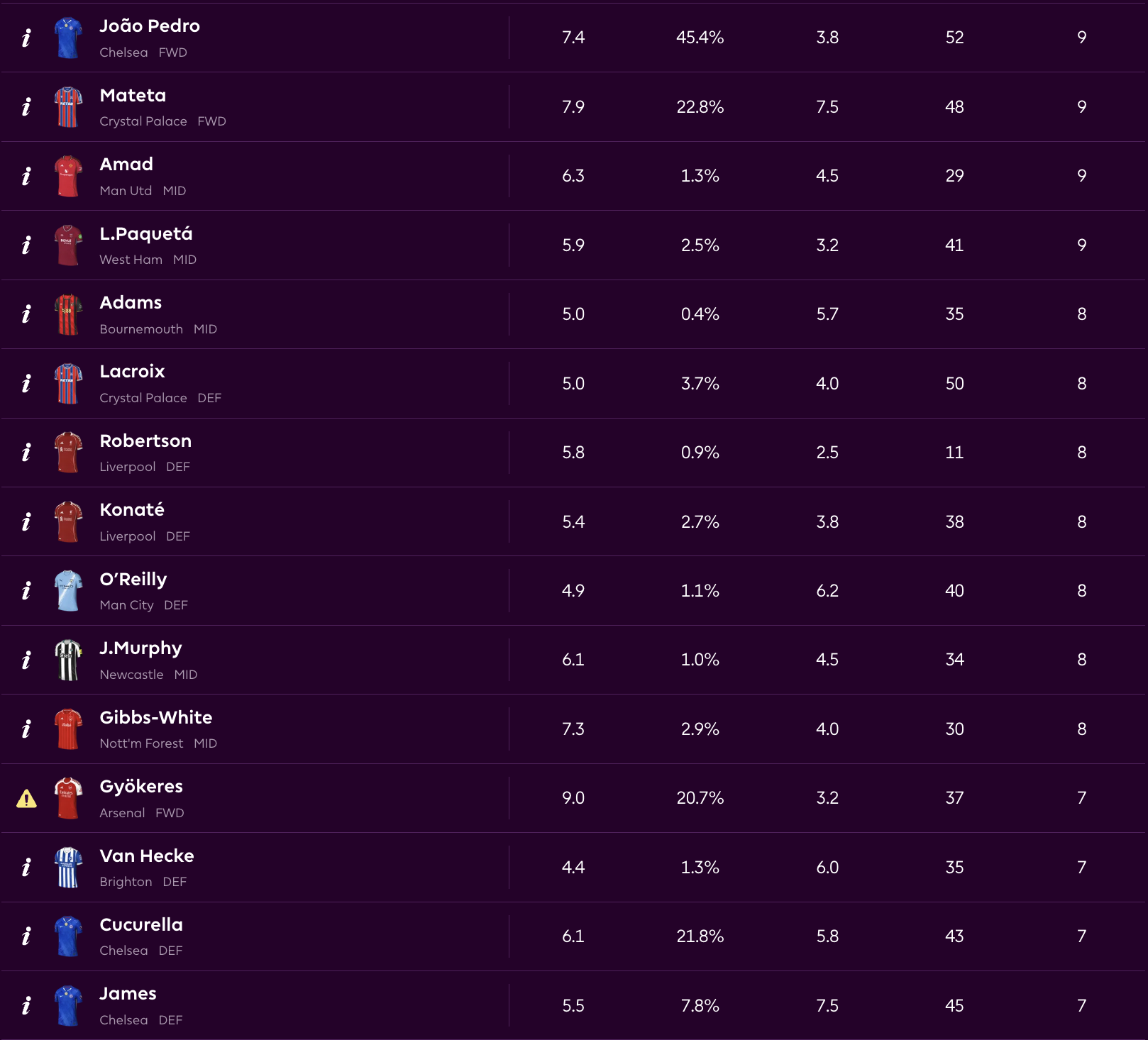This screenshot has width=1148, height=1040.
Task: View info icon next to Lacroix
Action: coord(26,384)
